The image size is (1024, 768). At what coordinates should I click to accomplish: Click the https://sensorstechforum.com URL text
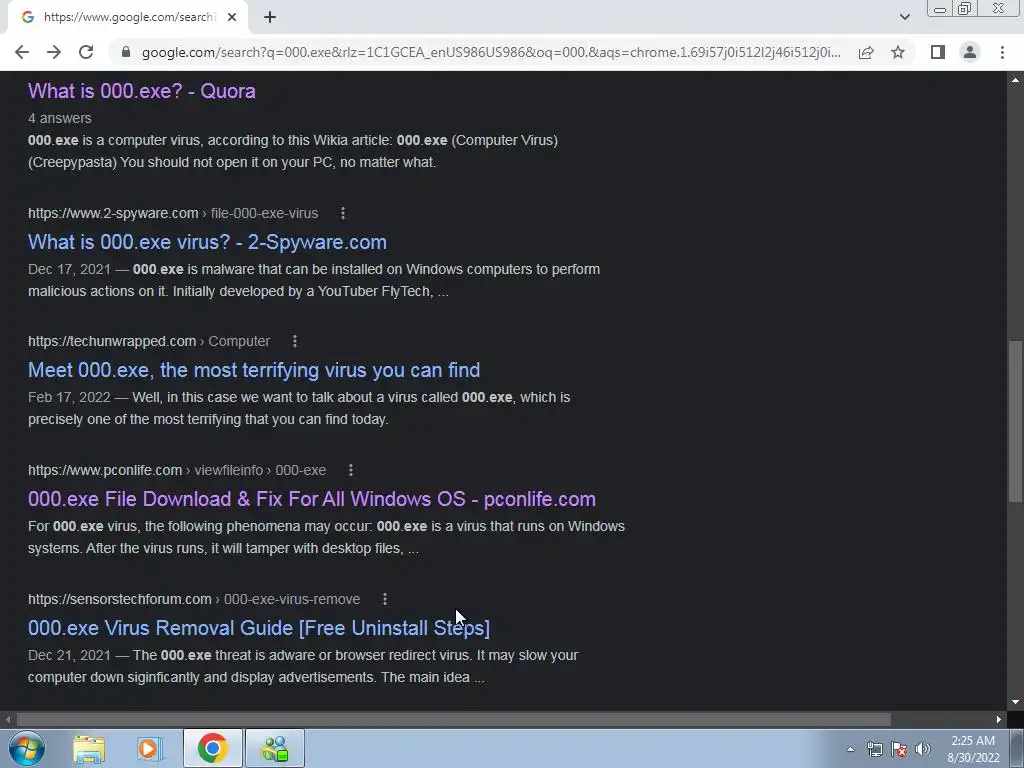click(120, 599)
